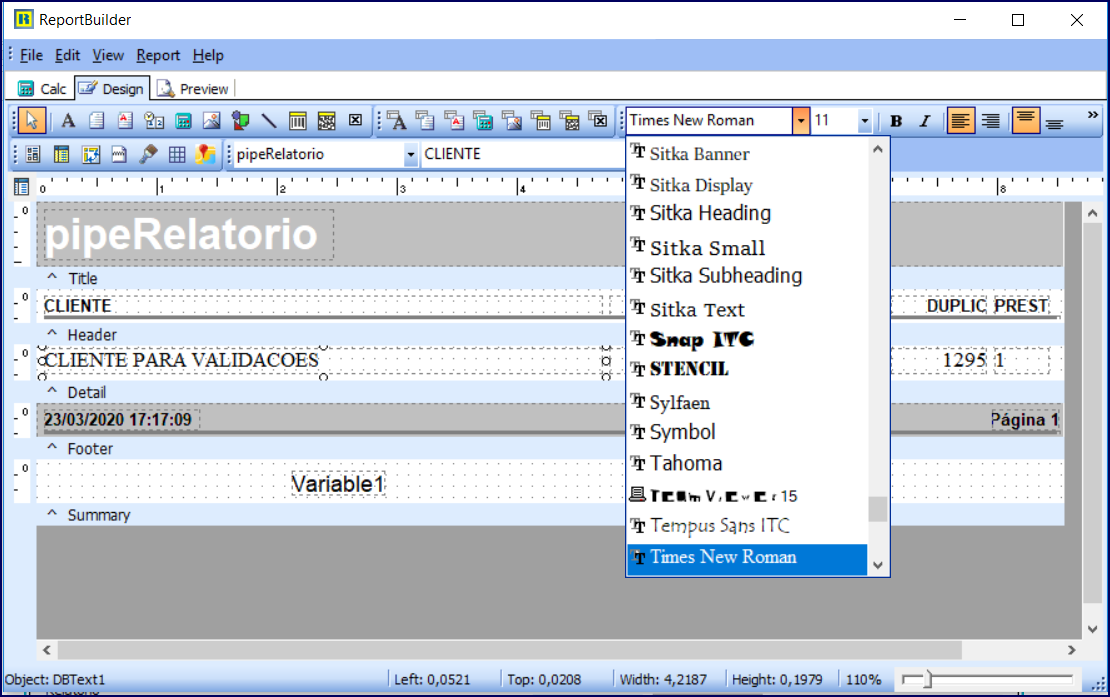Pick the System Variable component tool
1110x697 pixels.
click(154, 120)
